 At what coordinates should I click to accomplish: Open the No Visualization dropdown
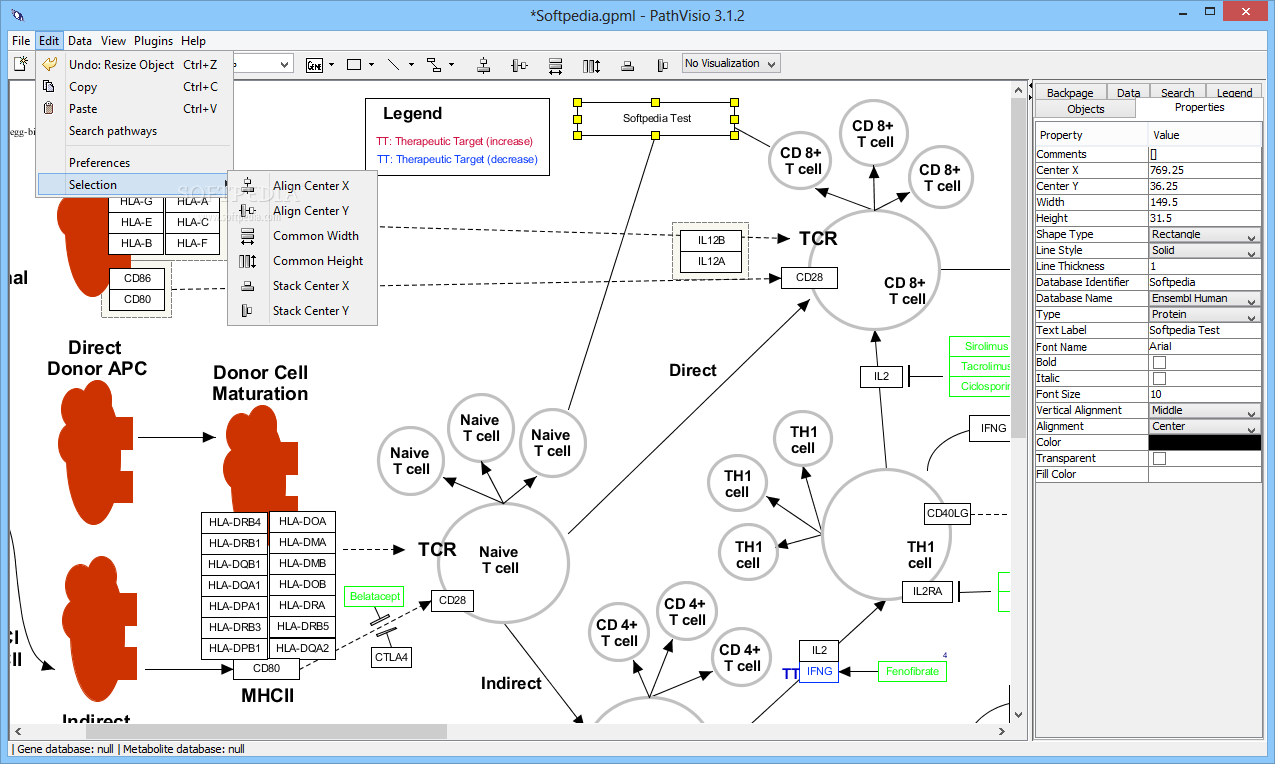pyautogui.click(x=730, y=63)
